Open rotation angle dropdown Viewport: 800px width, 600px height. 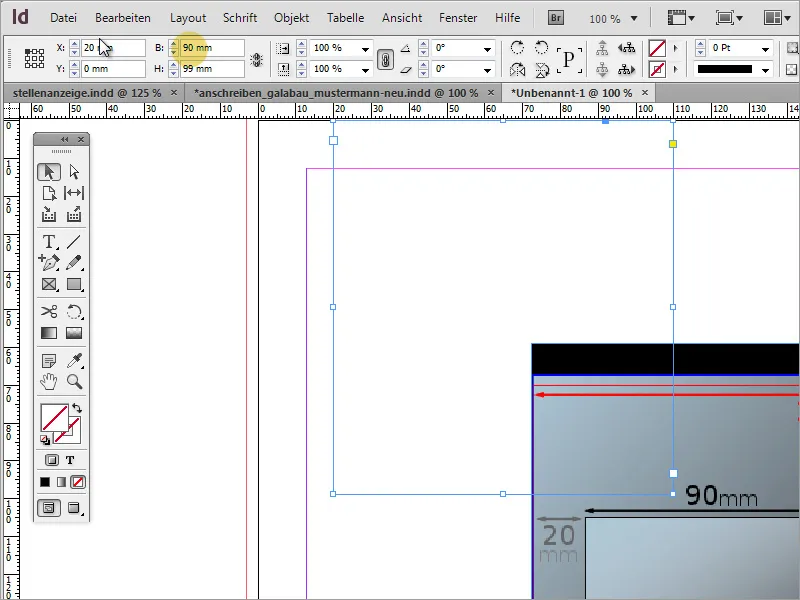[x=487, y=49]
